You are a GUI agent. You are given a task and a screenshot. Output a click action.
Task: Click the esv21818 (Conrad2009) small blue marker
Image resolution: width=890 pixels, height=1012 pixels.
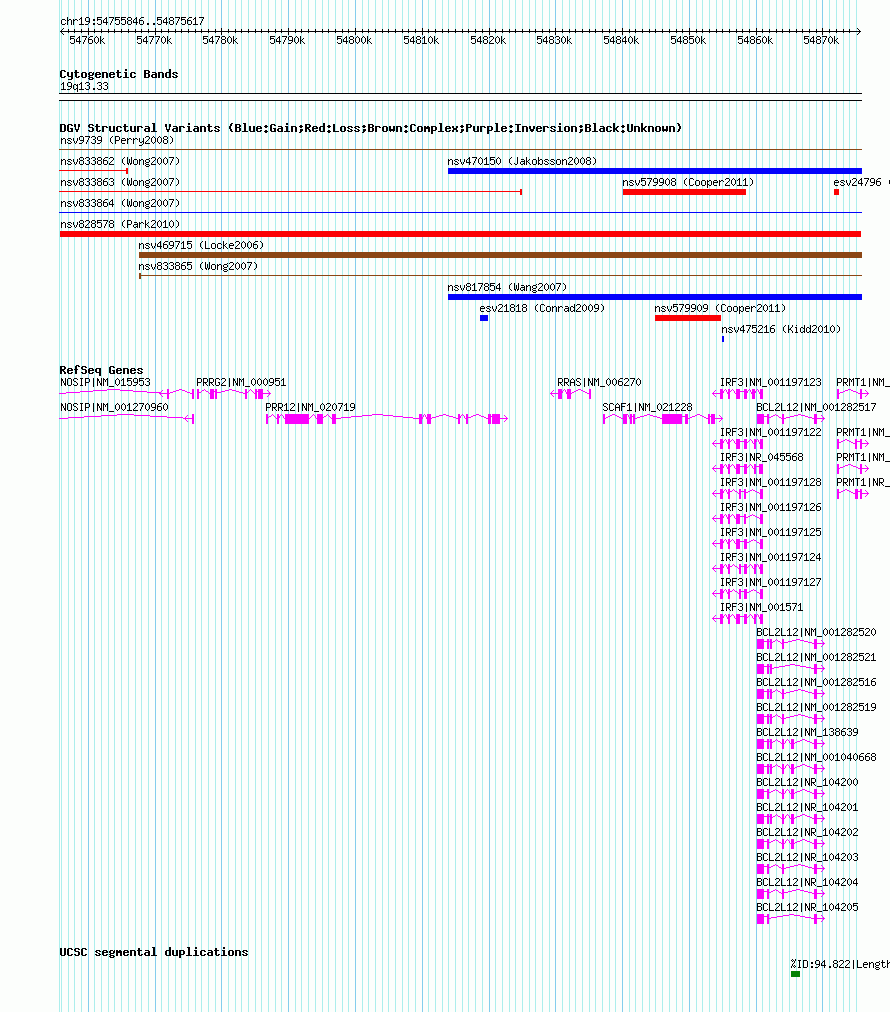(484, 318)
